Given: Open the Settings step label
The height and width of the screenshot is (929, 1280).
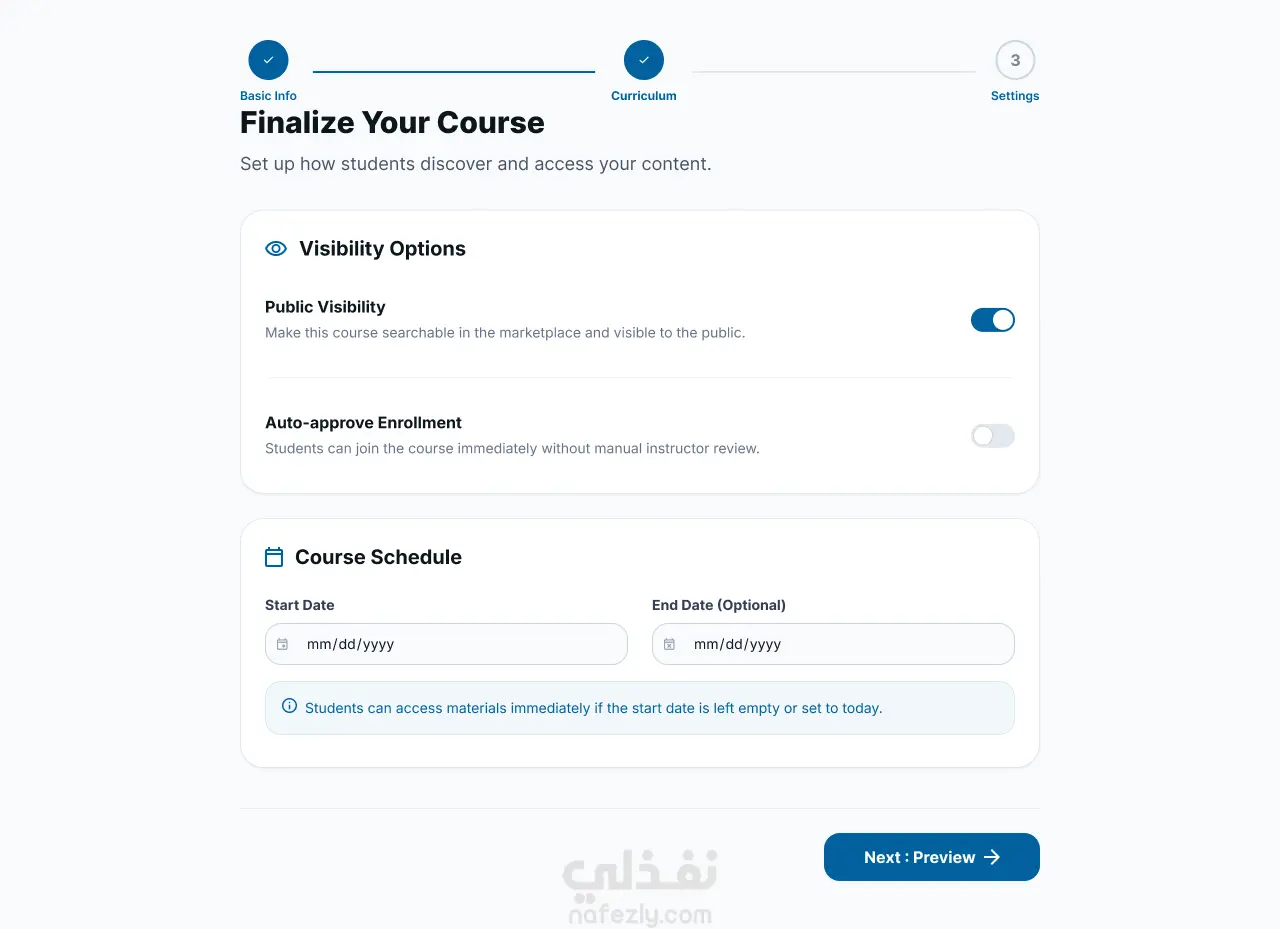Looking at the screenshot, I should tap(1015, 96).
